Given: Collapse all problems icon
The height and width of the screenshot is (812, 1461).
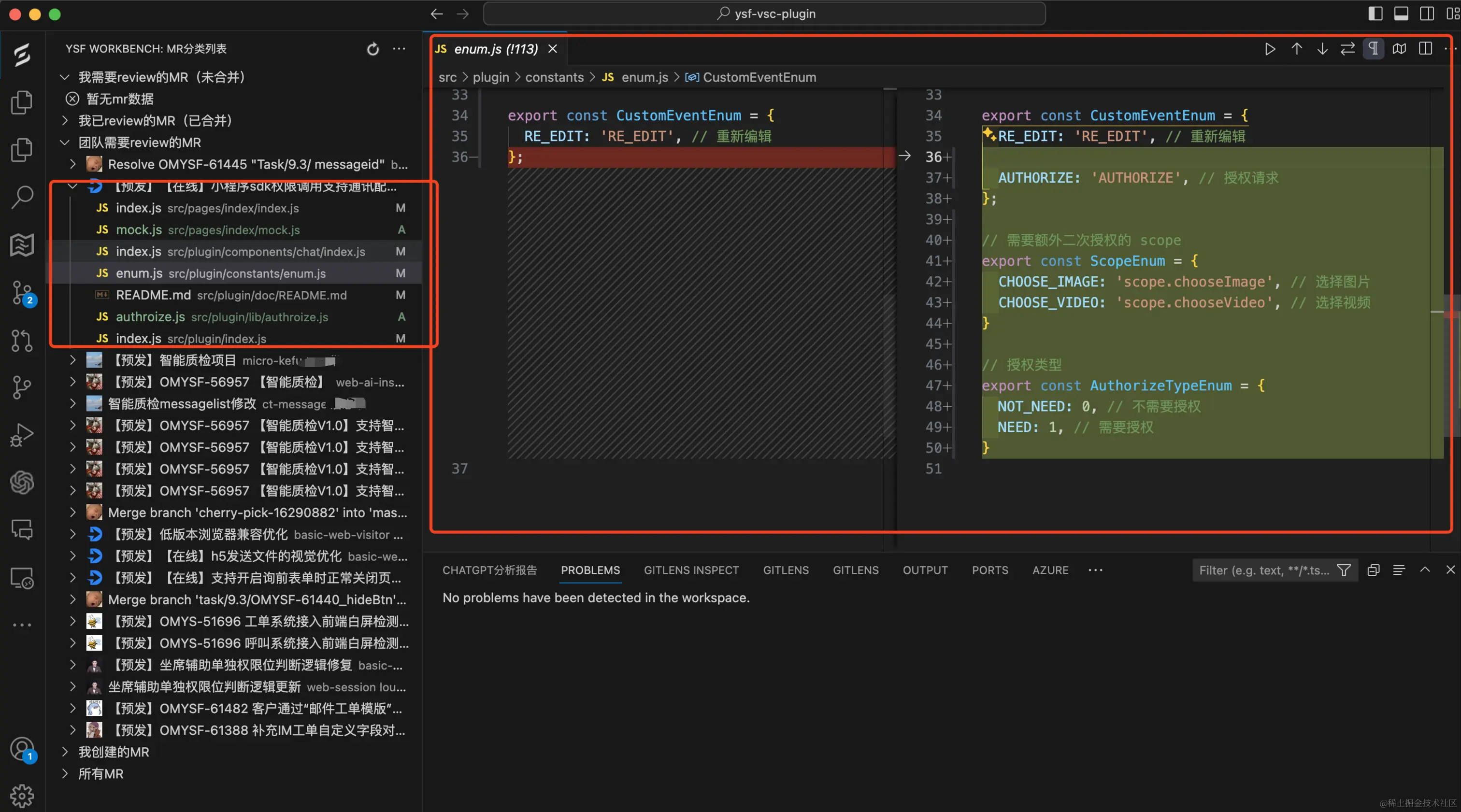Looking at the screenshot, I should [x=1373, y=570].
